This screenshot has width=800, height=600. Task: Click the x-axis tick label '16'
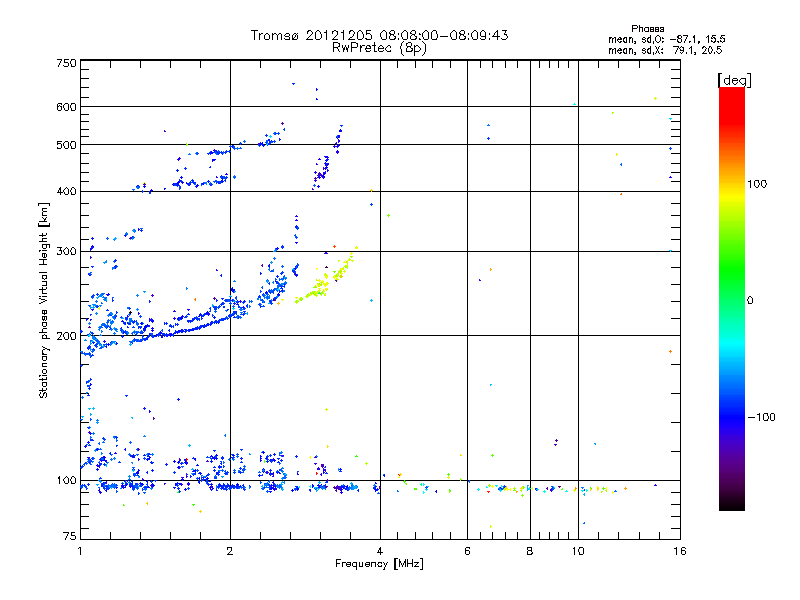(680, 551)
